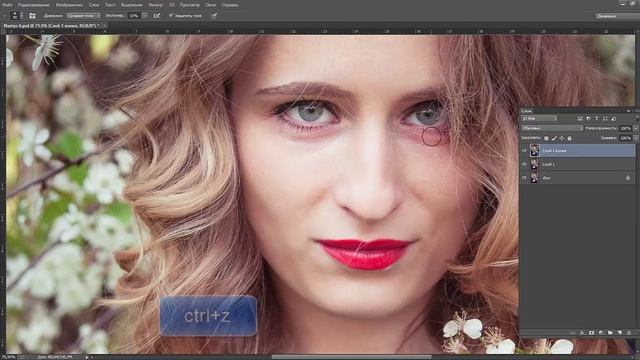Open the 3D menu
This screenshot has width=640, height=360.
pyautogui.click(x=172, y=5)
